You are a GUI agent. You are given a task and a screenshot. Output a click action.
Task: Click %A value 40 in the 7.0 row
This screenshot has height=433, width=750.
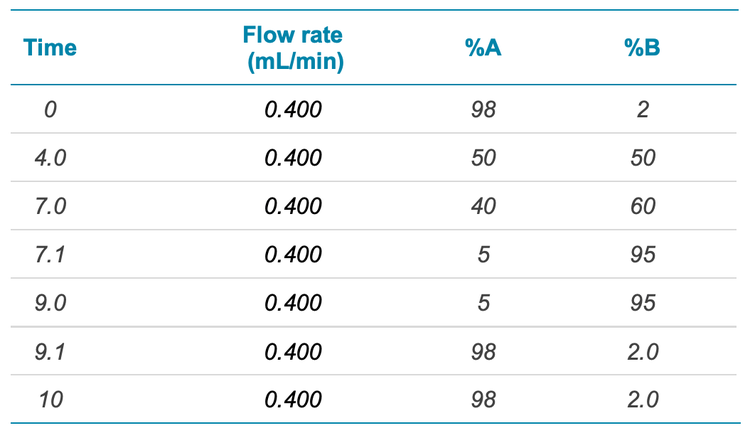point(484,206)
